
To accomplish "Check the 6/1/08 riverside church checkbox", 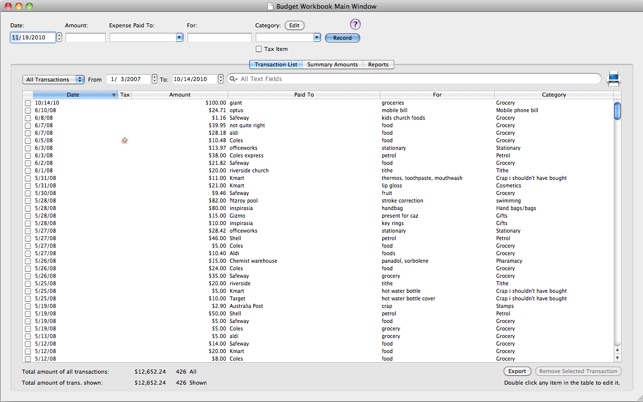I will (x=28, y=171).
